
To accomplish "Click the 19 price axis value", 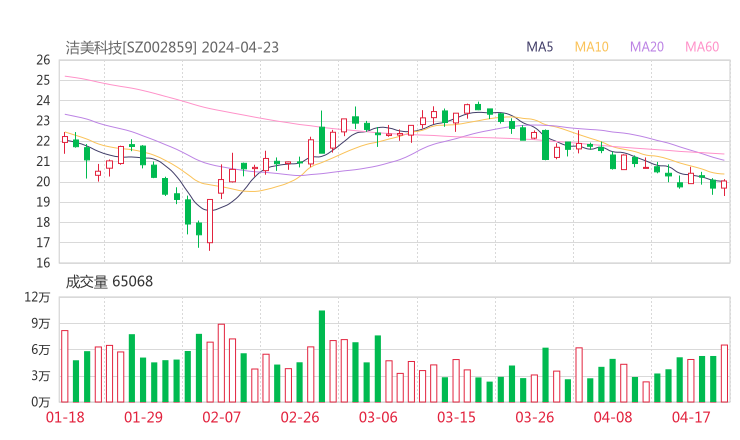I will 43,202.
